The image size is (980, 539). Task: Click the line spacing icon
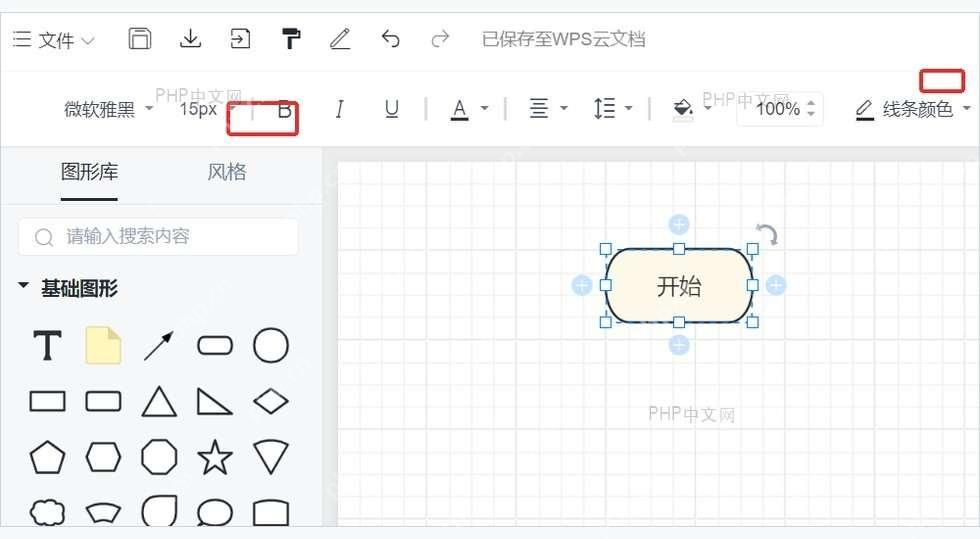tap(604, 109)
